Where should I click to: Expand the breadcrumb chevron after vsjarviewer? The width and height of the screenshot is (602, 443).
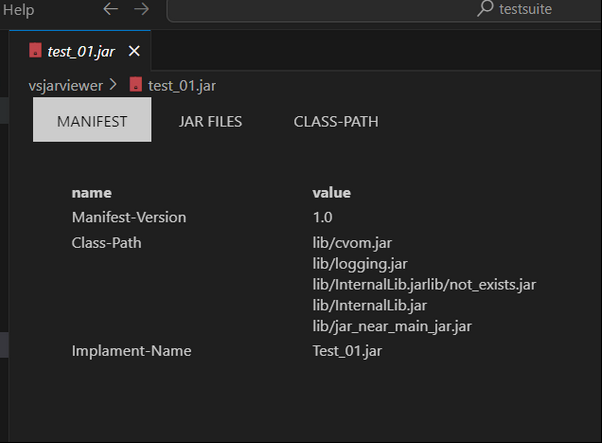pyautogui.click(x=113, y=85)
